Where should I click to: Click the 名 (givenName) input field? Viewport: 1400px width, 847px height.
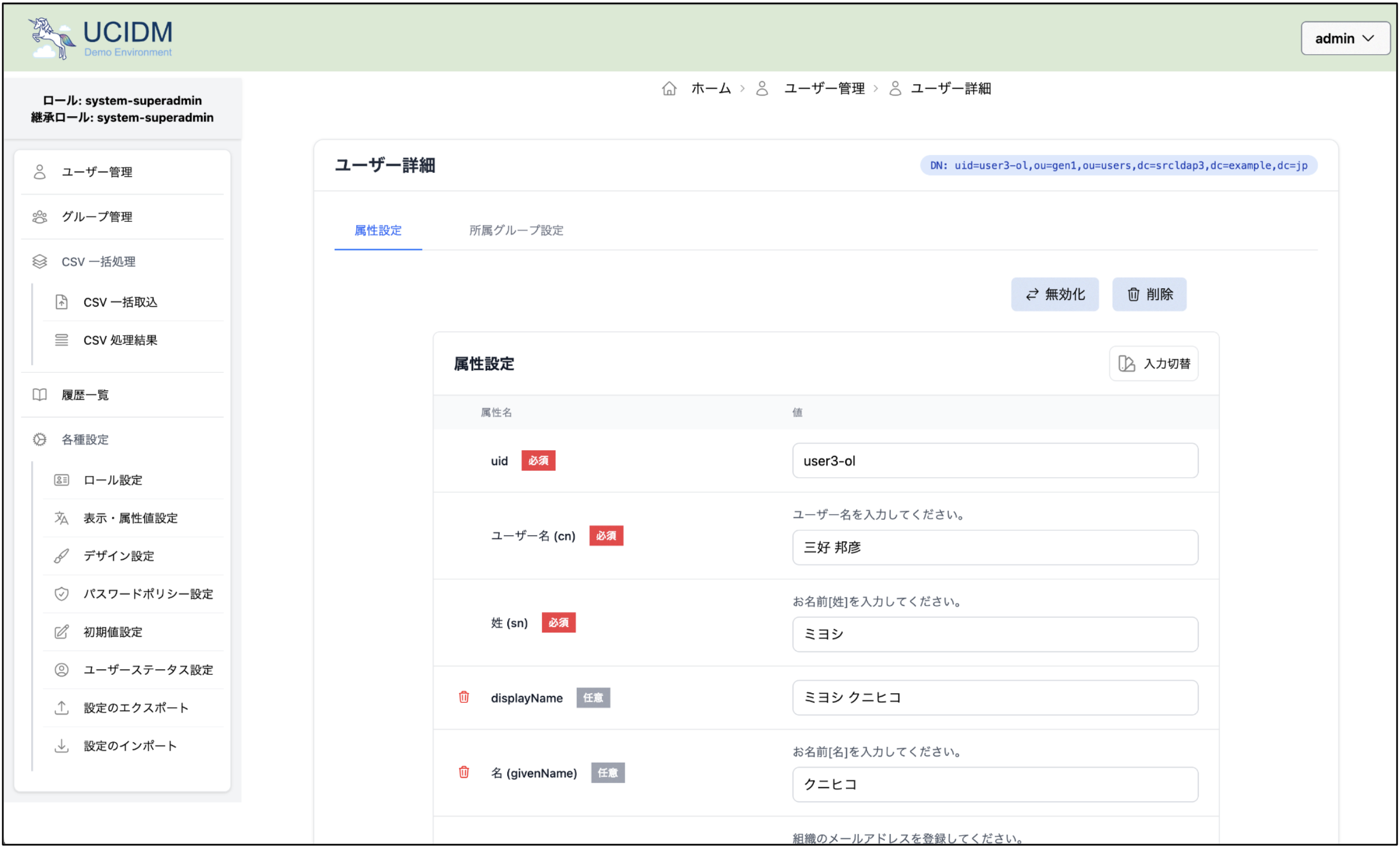pyautogui.click(x=995, y=784)
